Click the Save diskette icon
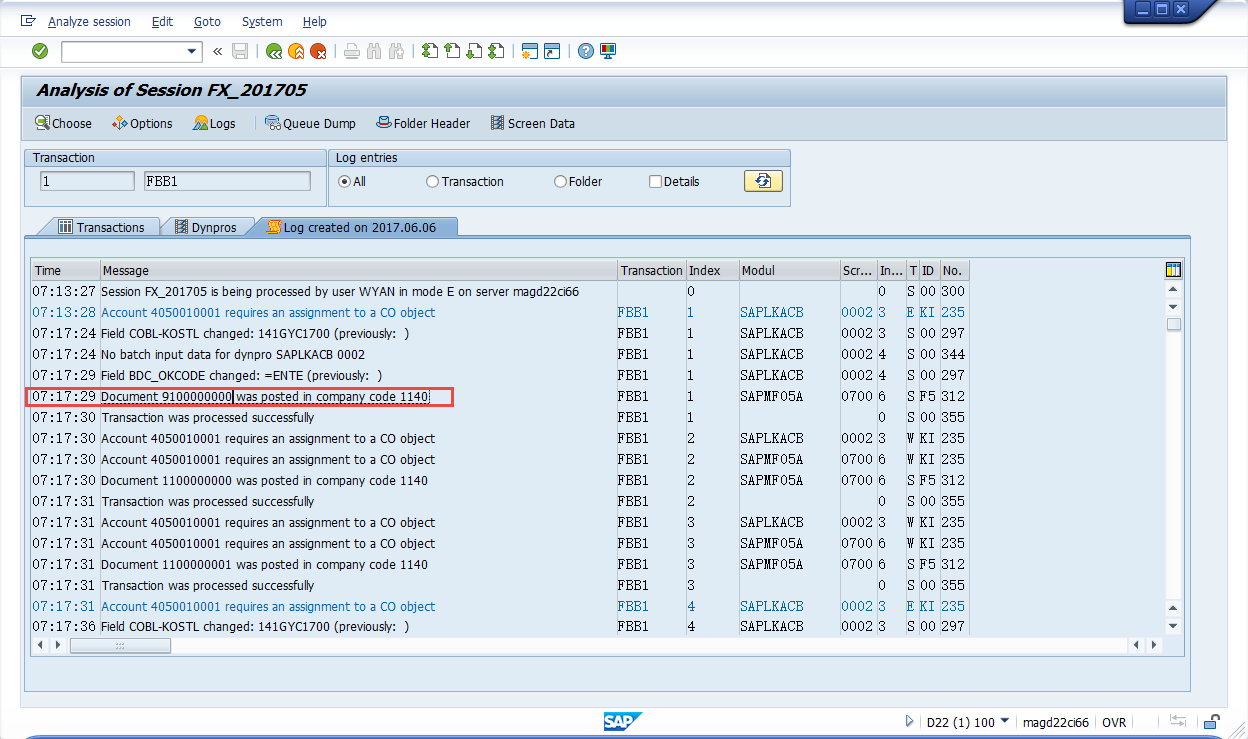 point(240,51)
